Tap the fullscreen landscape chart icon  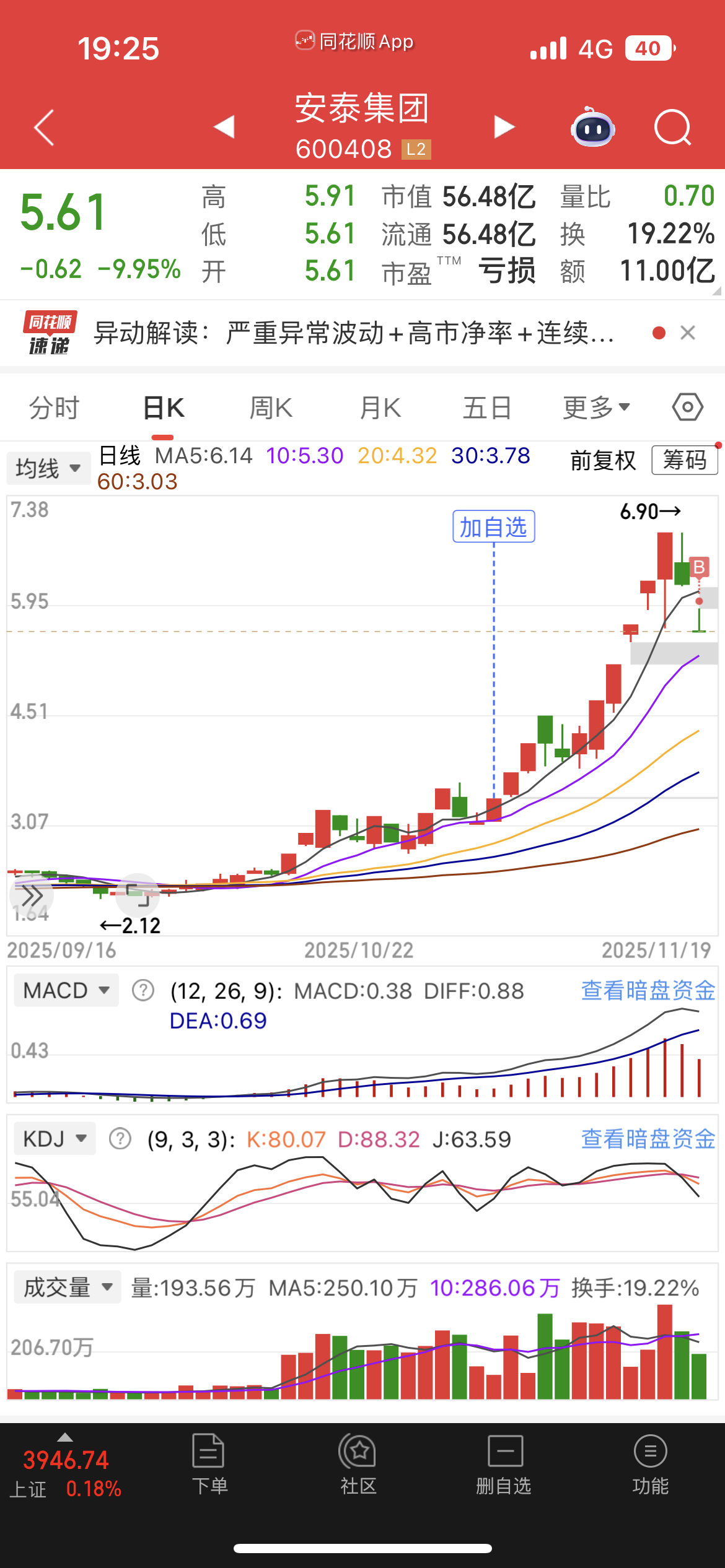coord(138,895)
